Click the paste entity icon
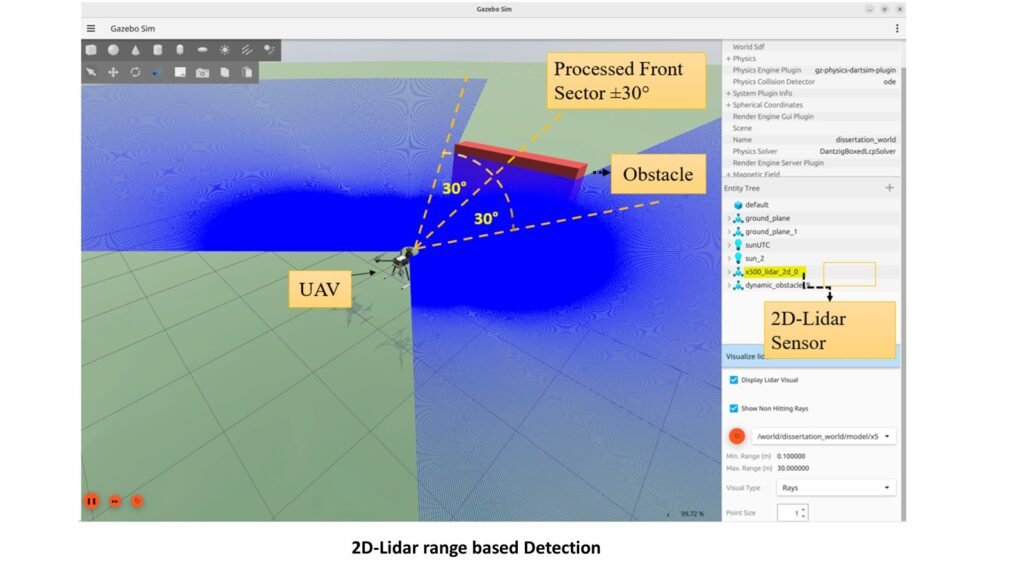The width and height of the screenshot is (1024, 576). coord(247,72)
